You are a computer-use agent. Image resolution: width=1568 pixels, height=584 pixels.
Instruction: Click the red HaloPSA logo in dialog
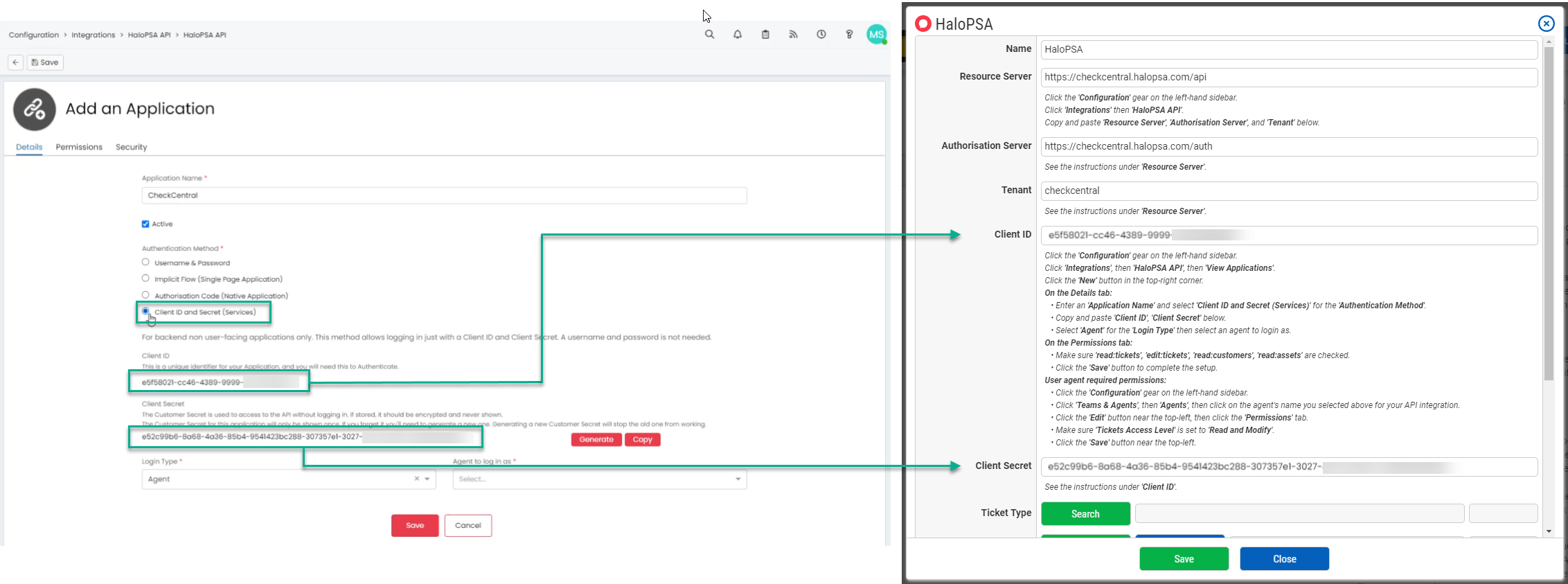(923, 24)
